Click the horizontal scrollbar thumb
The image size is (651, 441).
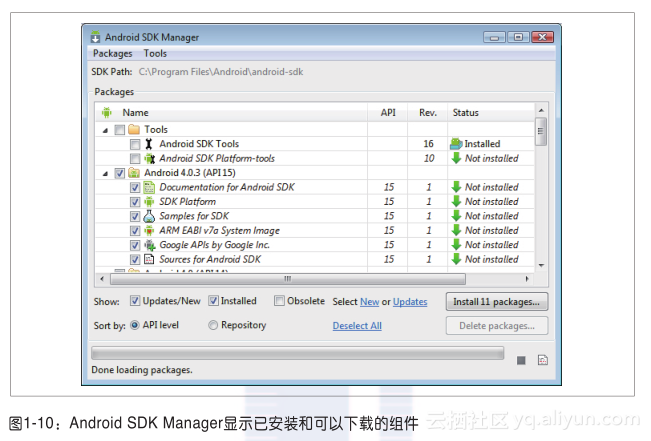pyautogui.click(x=288, y=279)
